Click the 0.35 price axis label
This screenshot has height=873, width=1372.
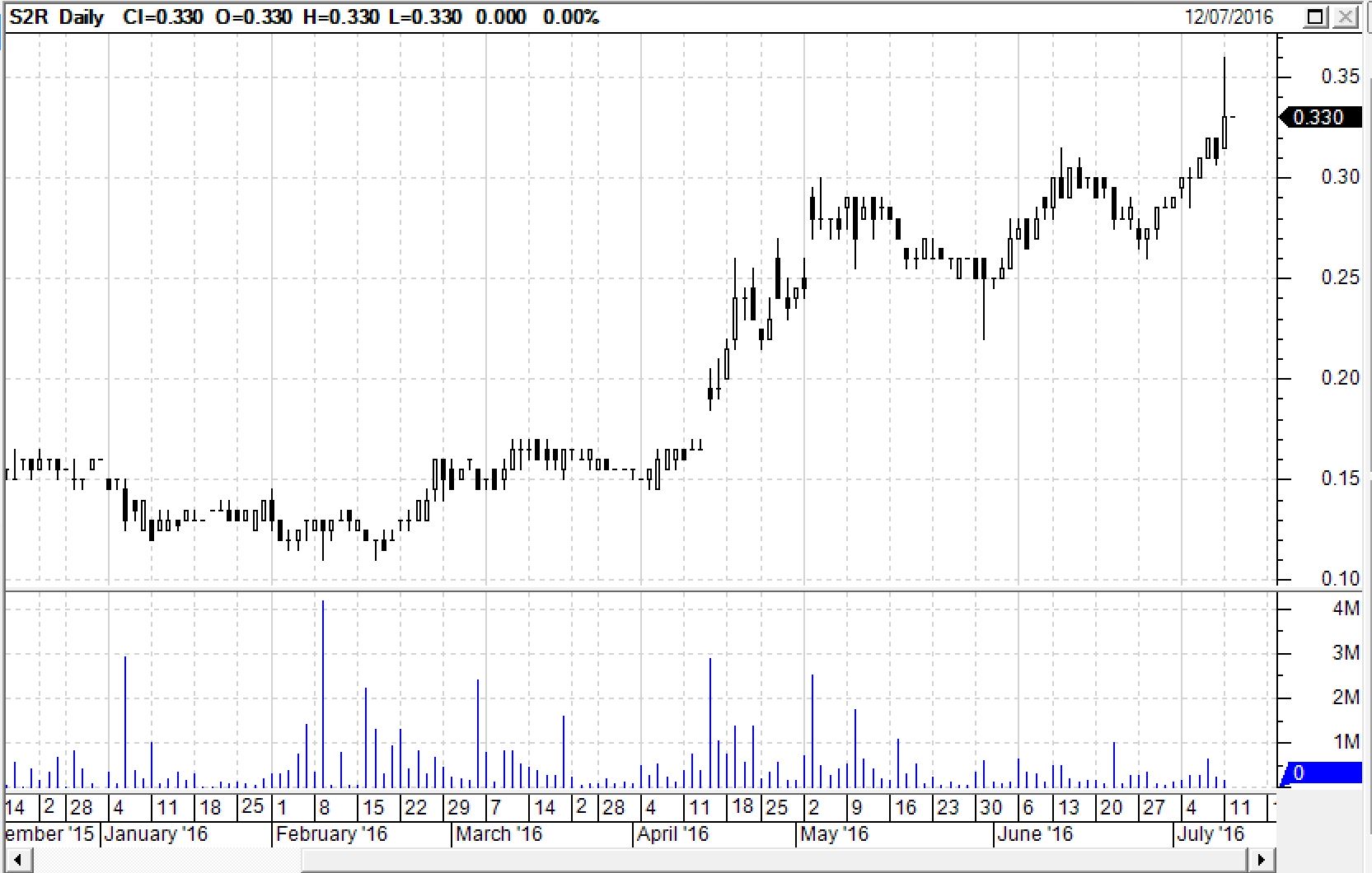click(1340, 77)
